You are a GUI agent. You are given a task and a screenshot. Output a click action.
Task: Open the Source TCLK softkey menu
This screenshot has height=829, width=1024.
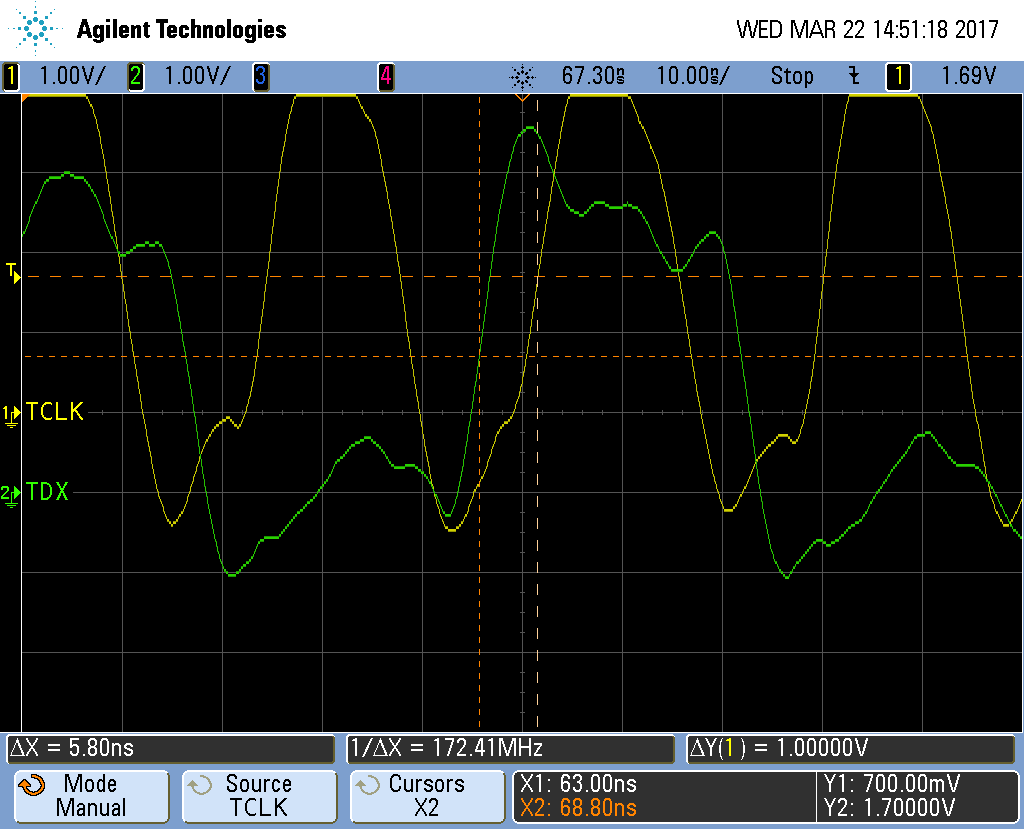pyautogui.click(x=258, y=796)
